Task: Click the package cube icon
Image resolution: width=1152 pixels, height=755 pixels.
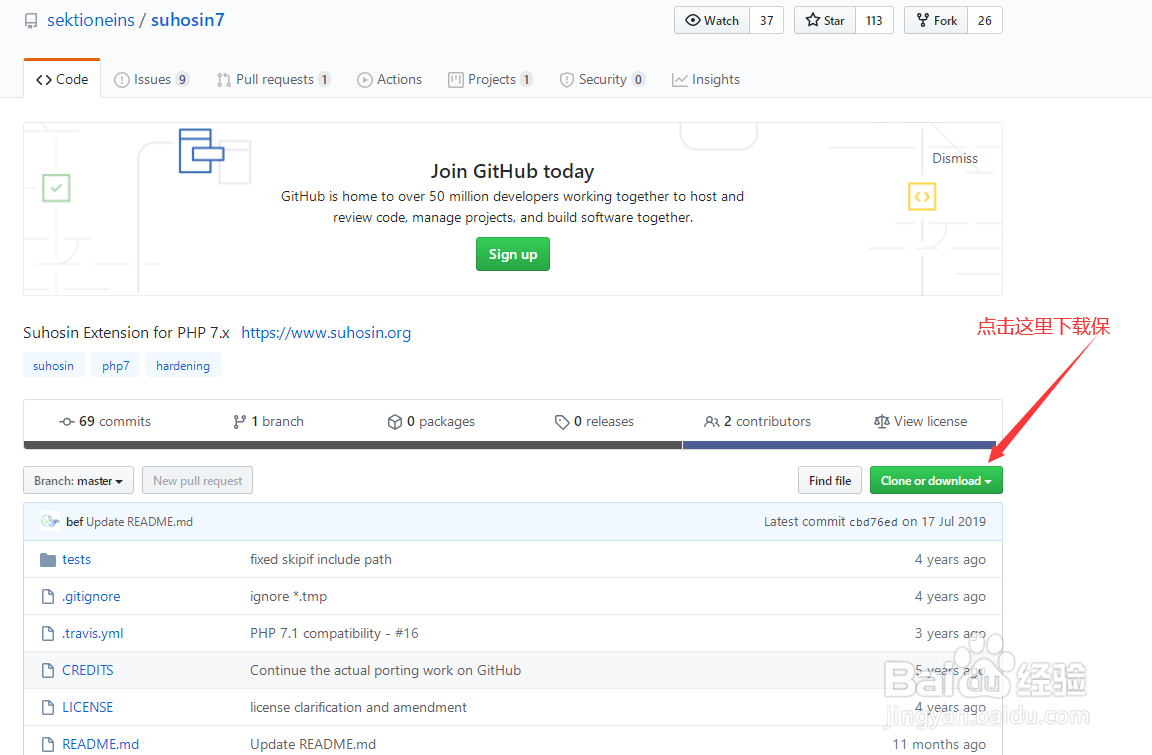Action: [x=395, y=422]
